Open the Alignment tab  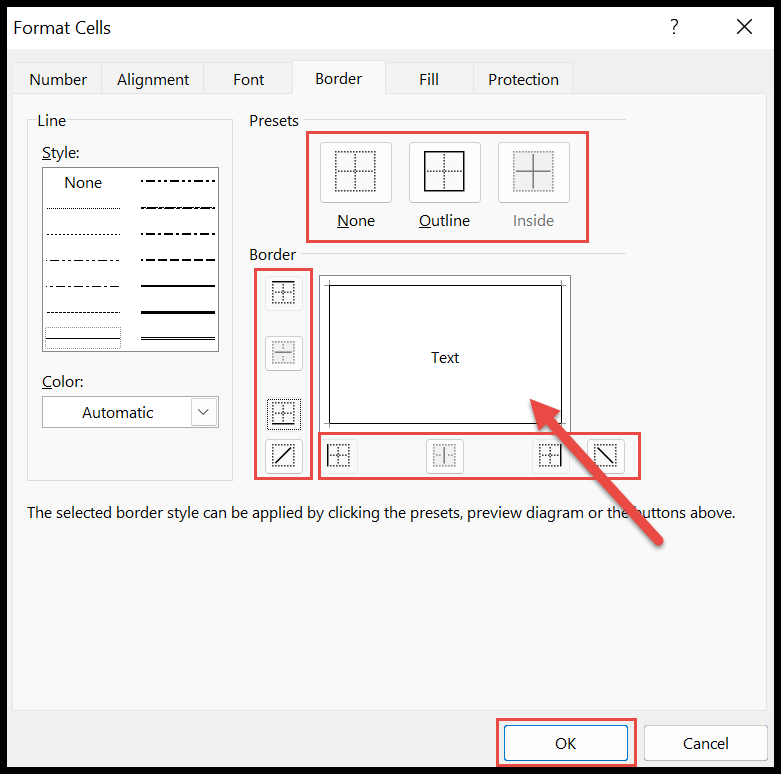click(x=153, y=80)
